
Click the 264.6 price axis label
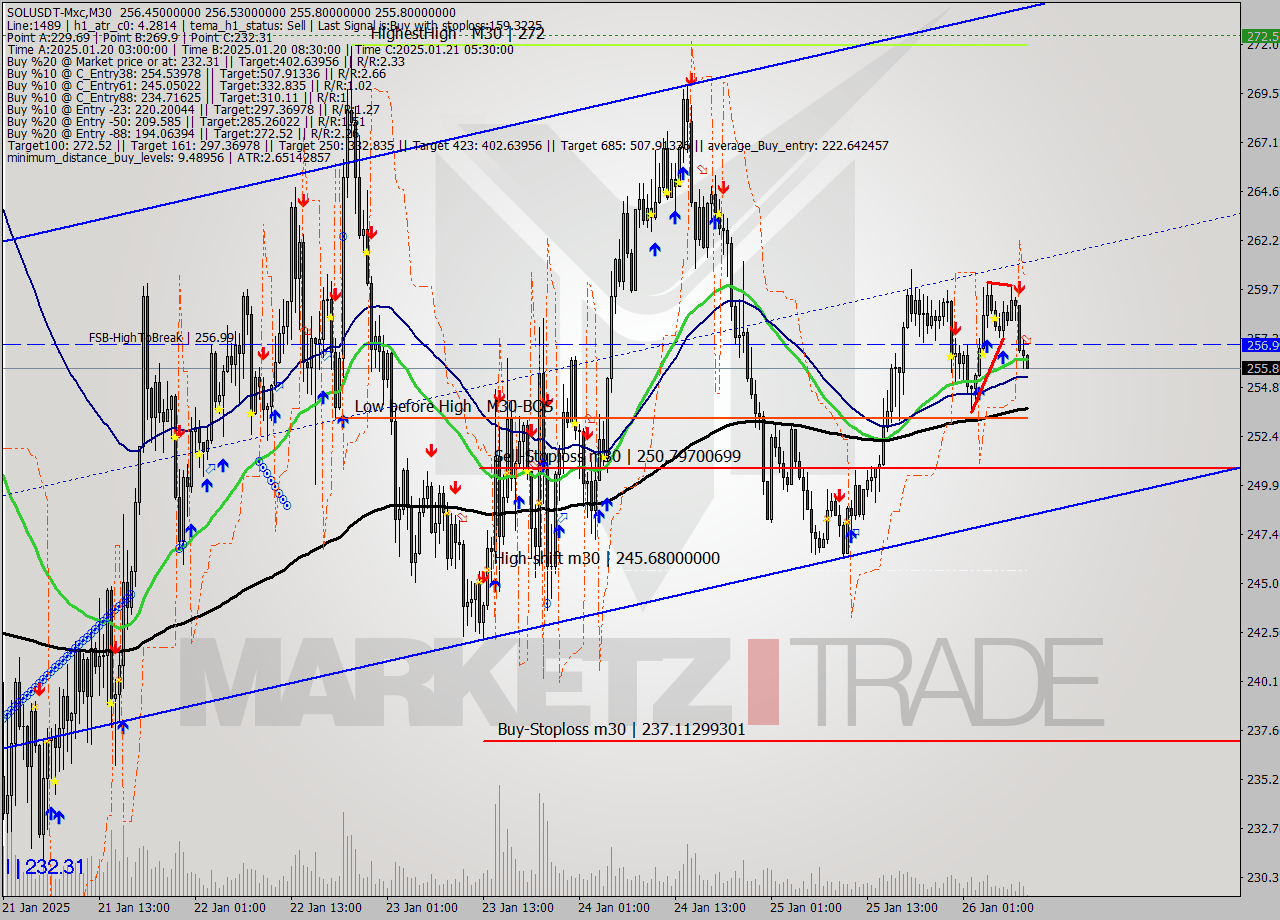point(1261,191)
